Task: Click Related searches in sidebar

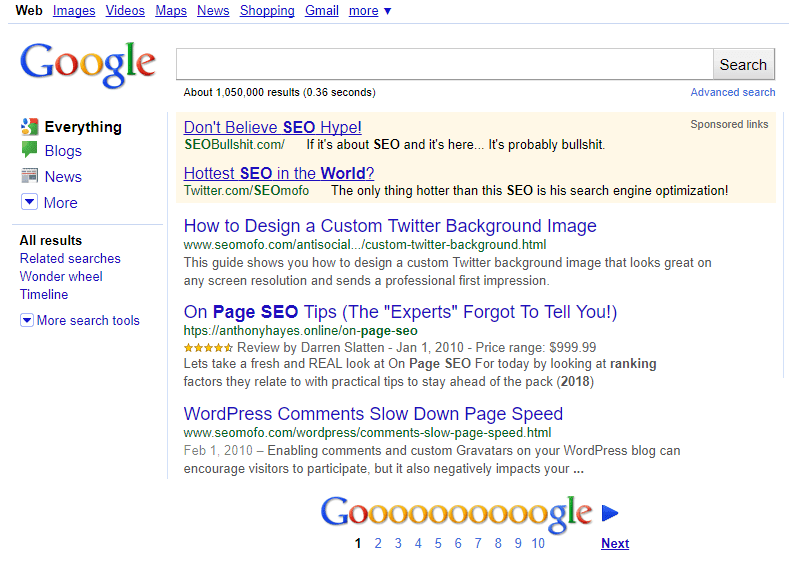Action: [x=70, y=258]
